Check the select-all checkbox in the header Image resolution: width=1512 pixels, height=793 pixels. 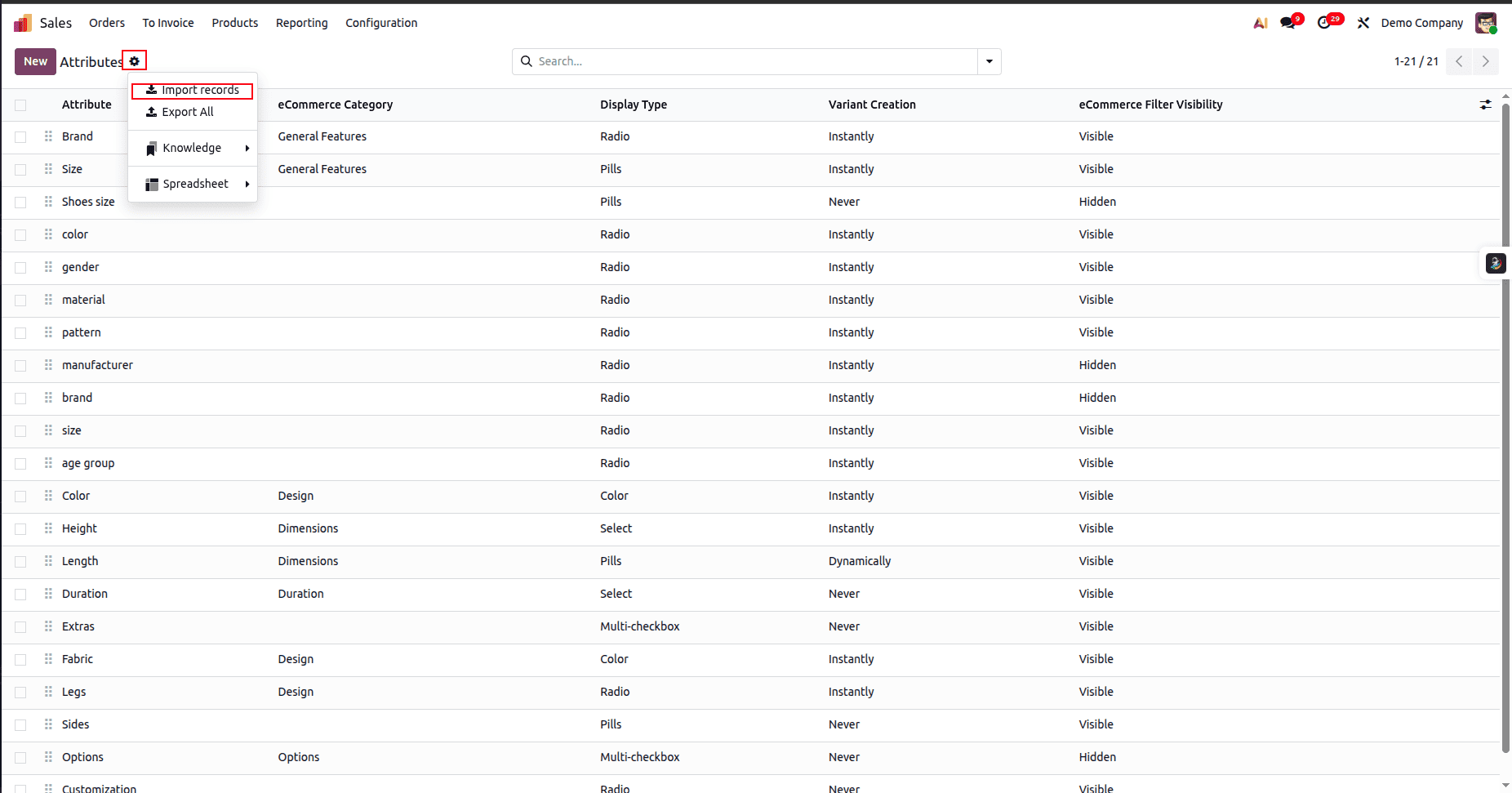[x=20, y=105]
